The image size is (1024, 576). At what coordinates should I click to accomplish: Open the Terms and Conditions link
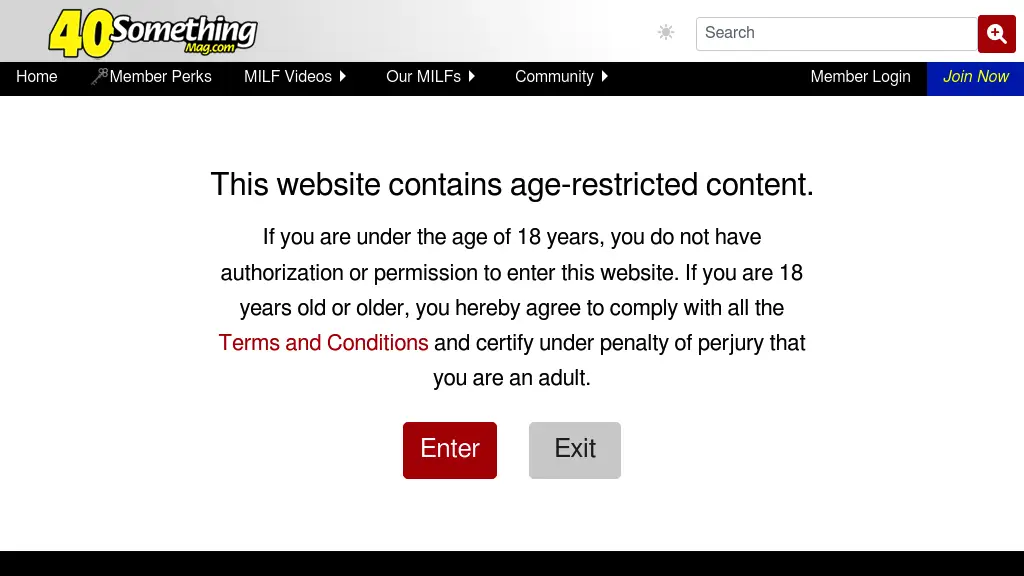coord(323,343)
